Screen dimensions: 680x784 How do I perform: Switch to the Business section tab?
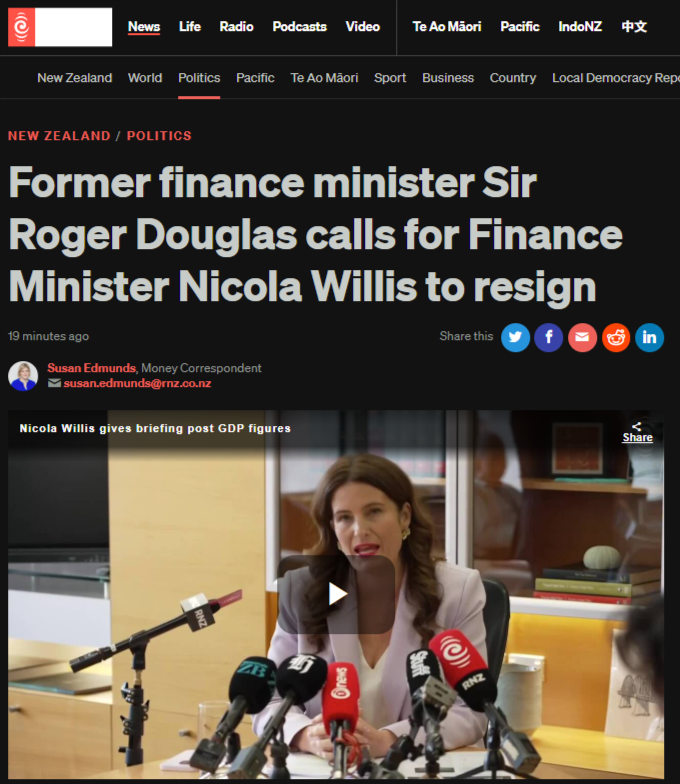click(448, 78)
